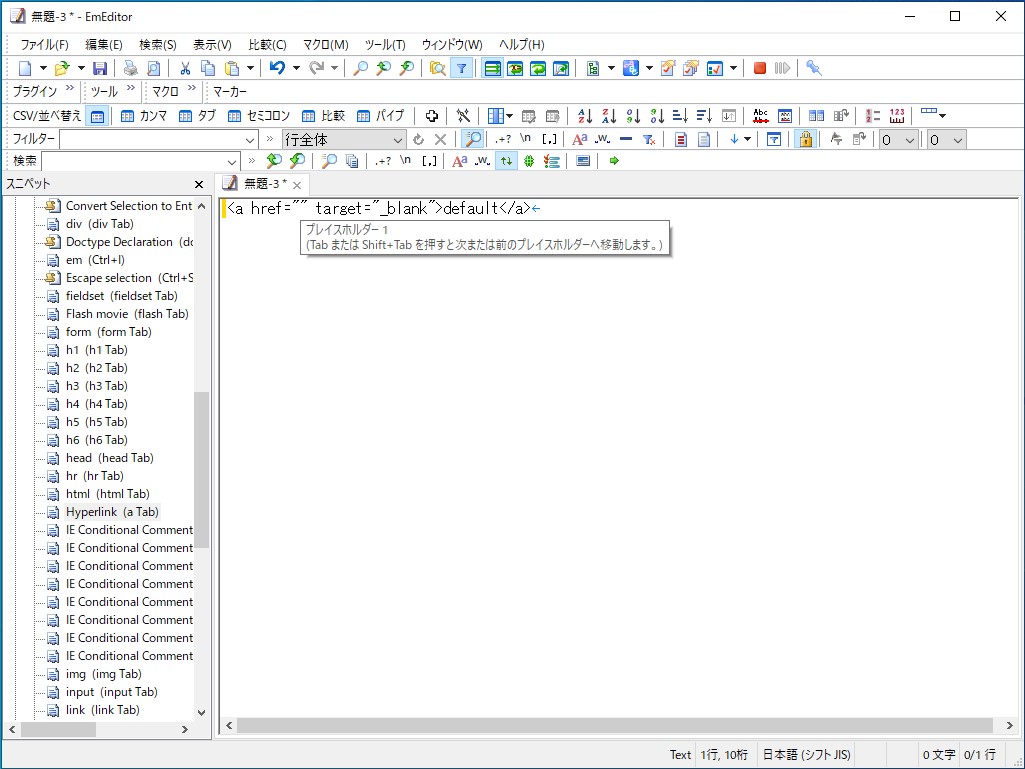Screen dimensions: 1025x769
Task: Click the タブ (tab) CSV button
Action: (197, 116)
